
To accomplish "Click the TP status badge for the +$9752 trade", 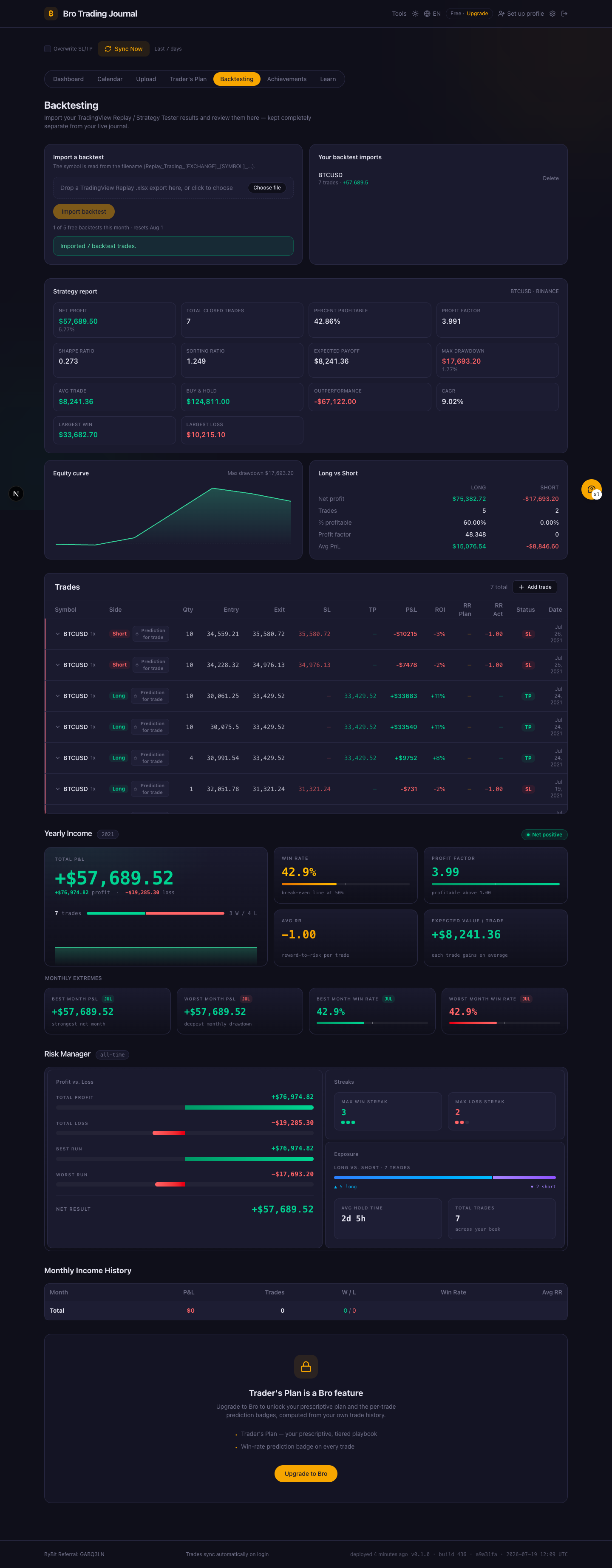I will [x=528, y=758].
